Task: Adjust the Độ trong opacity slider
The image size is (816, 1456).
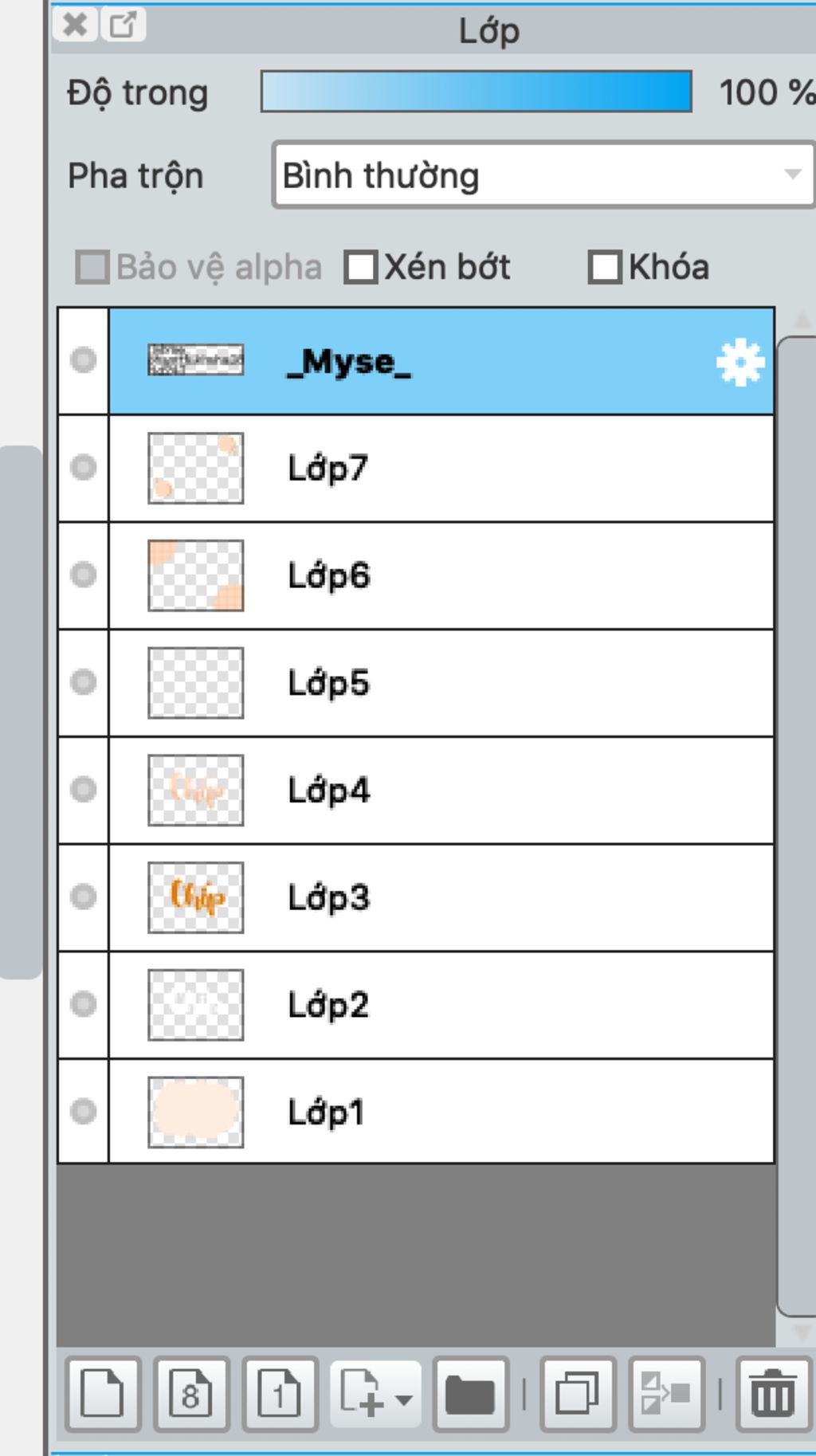Action: point(477,92)
